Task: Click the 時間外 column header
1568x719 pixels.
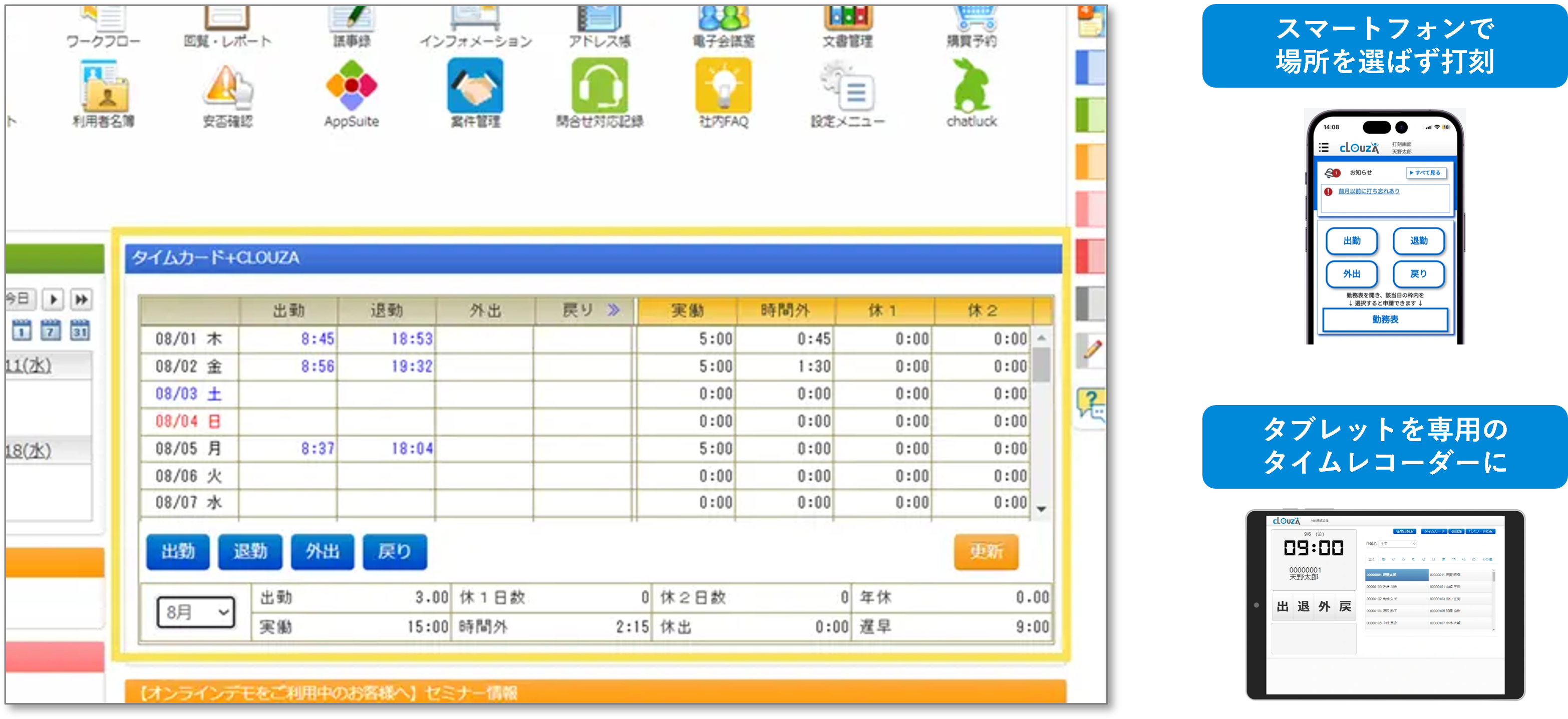Action: 785,310
